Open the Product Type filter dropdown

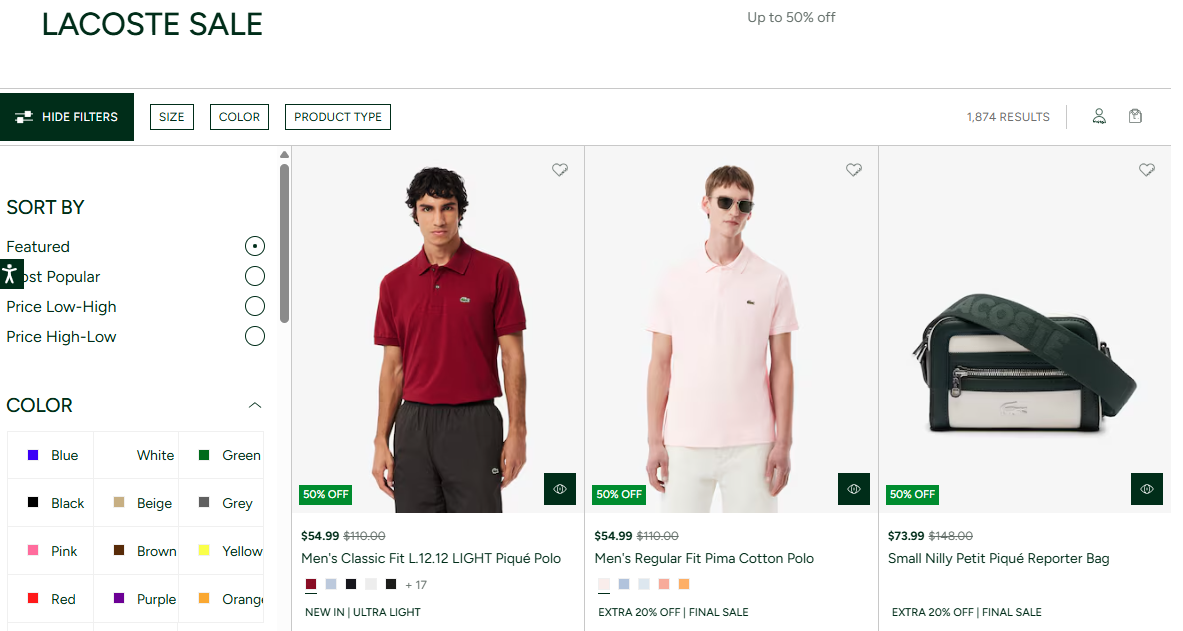[x=338, y=117]
